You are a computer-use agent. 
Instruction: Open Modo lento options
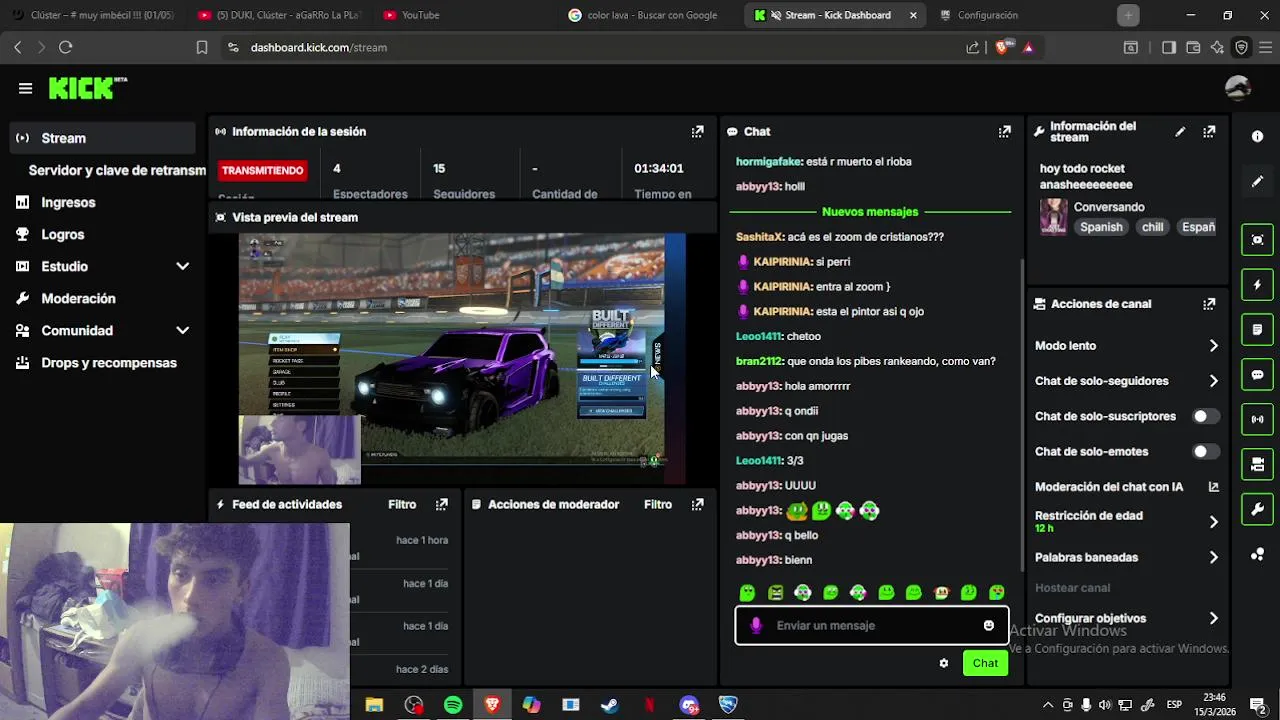(1127, 346)
